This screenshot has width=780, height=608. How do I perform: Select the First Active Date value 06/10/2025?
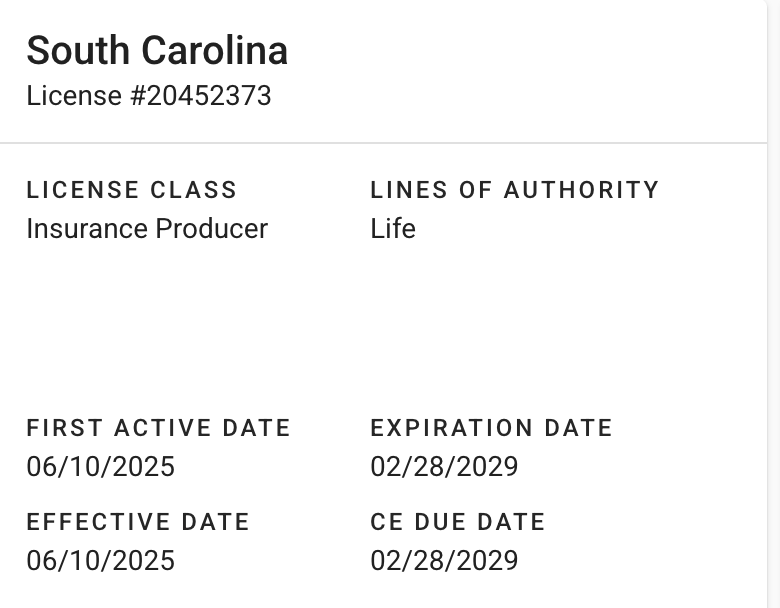coord(101,467)
